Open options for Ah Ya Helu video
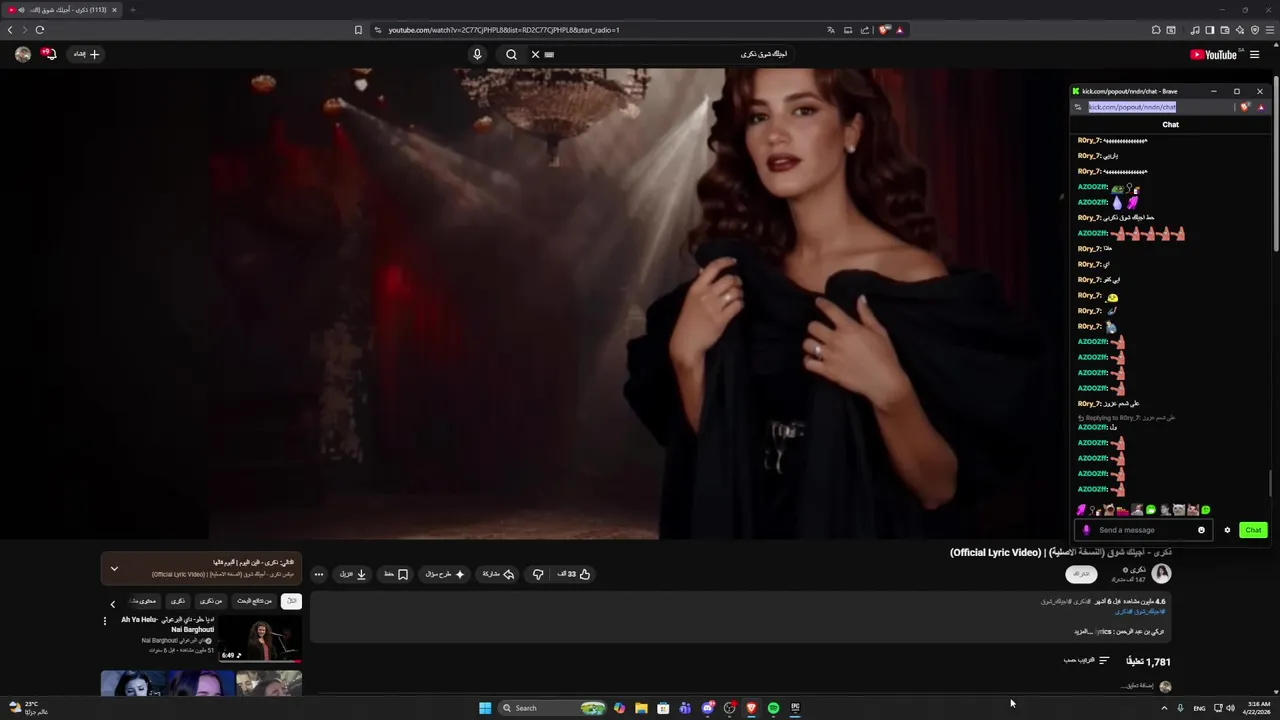 click(105, 621)
